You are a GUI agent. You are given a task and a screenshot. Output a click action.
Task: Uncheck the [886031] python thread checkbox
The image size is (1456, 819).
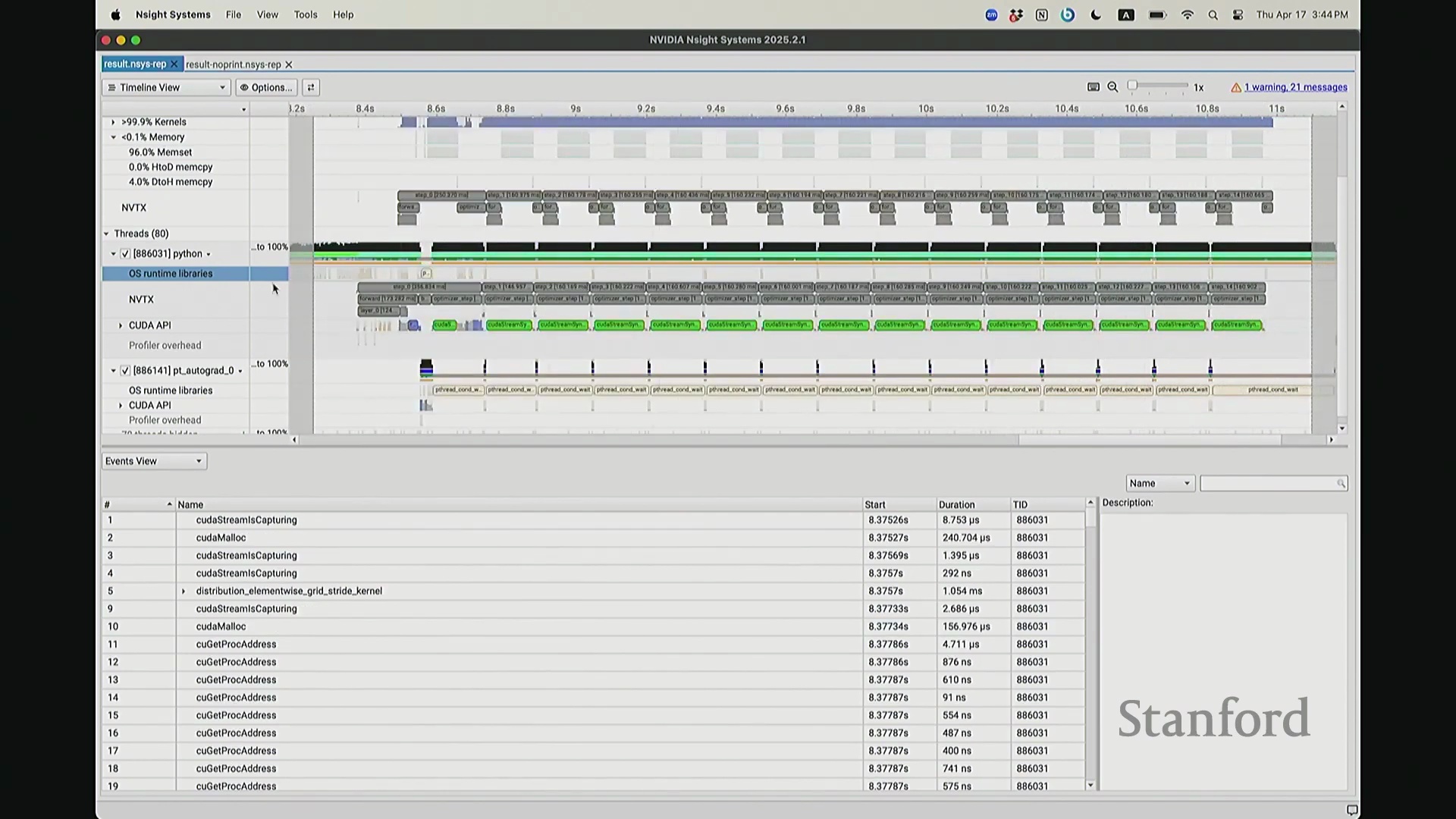tap(125, 254)
